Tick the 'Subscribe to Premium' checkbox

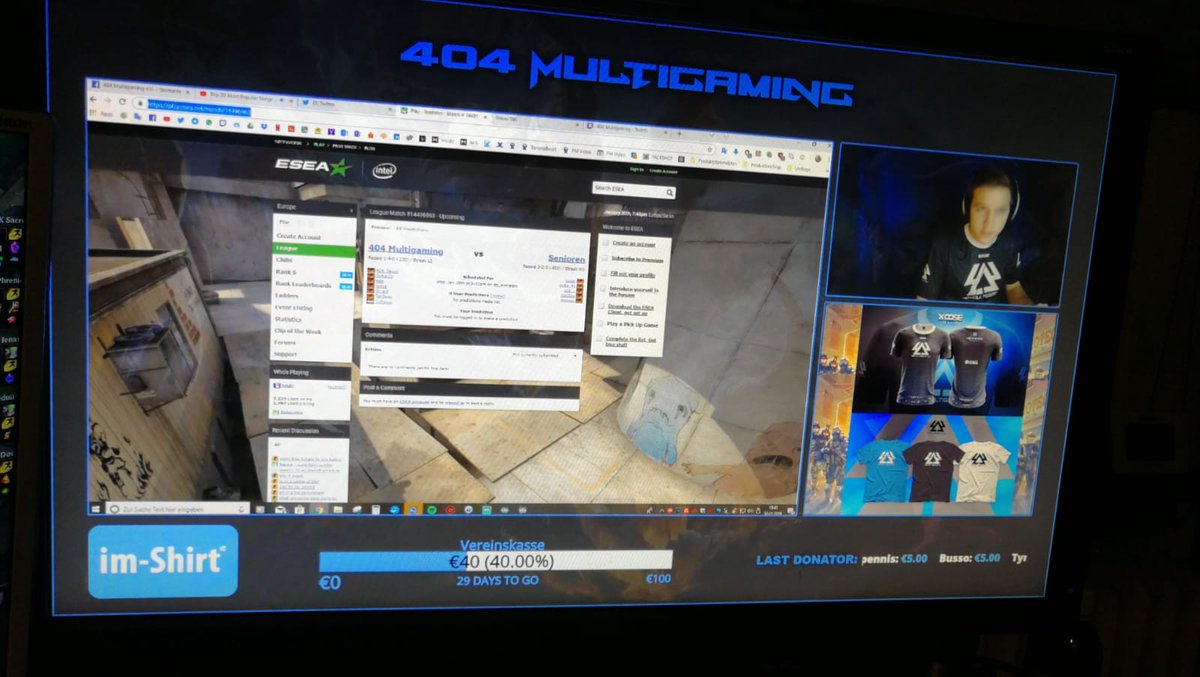[x=604, y=257]
